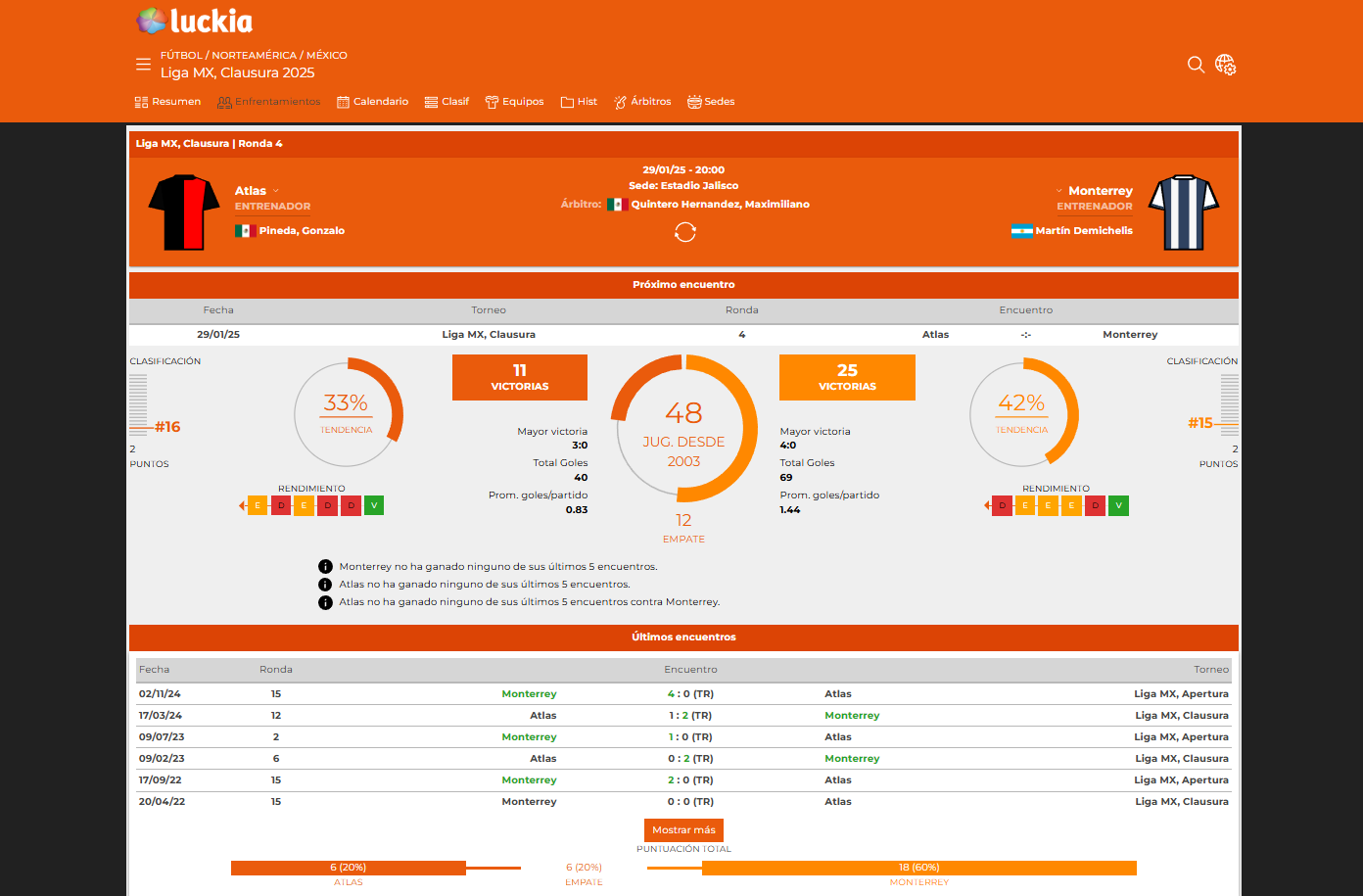
Task: Open the search magnifier icon
Action: coord(1196,65)
